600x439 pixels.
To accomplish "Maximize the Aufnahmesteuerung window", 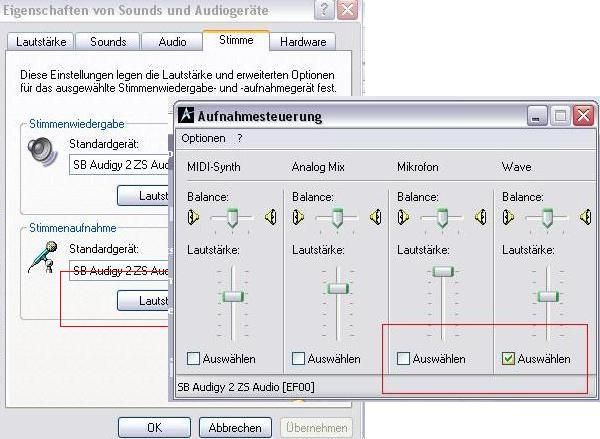I will (x=561, y=116).
